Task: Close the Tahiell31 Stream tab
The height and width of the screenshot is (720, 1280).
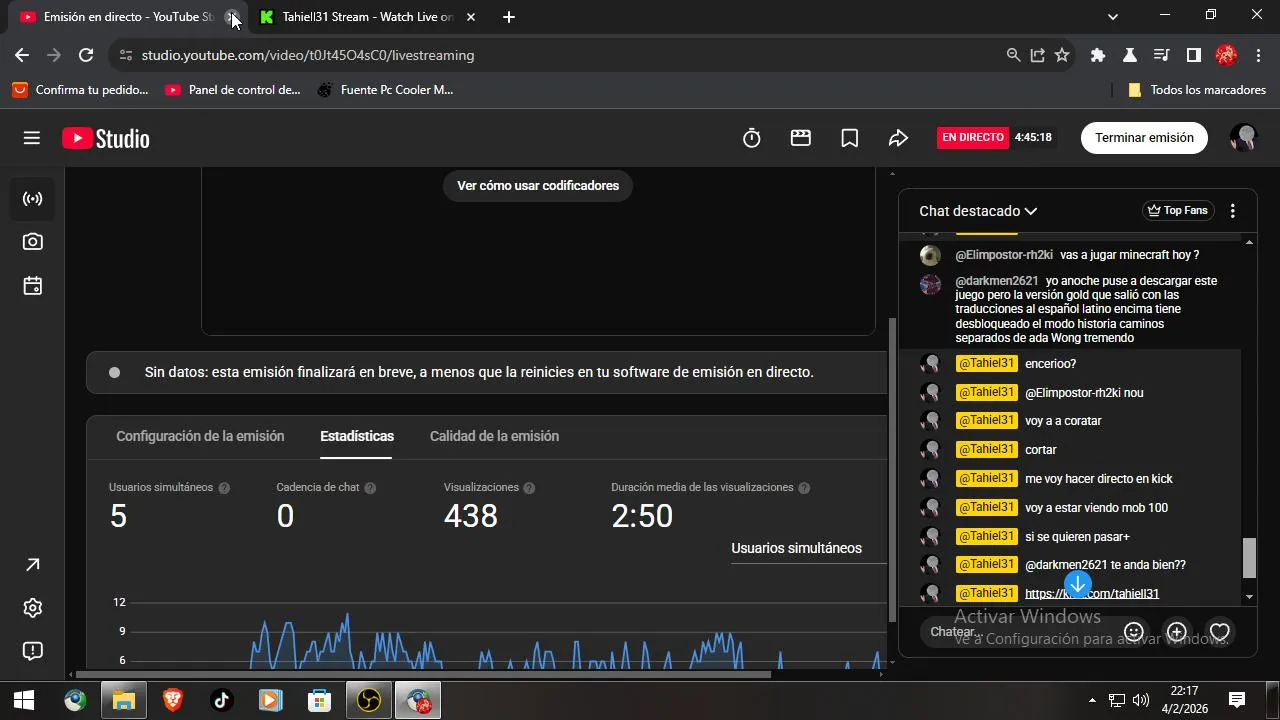Action: point(471,17)
